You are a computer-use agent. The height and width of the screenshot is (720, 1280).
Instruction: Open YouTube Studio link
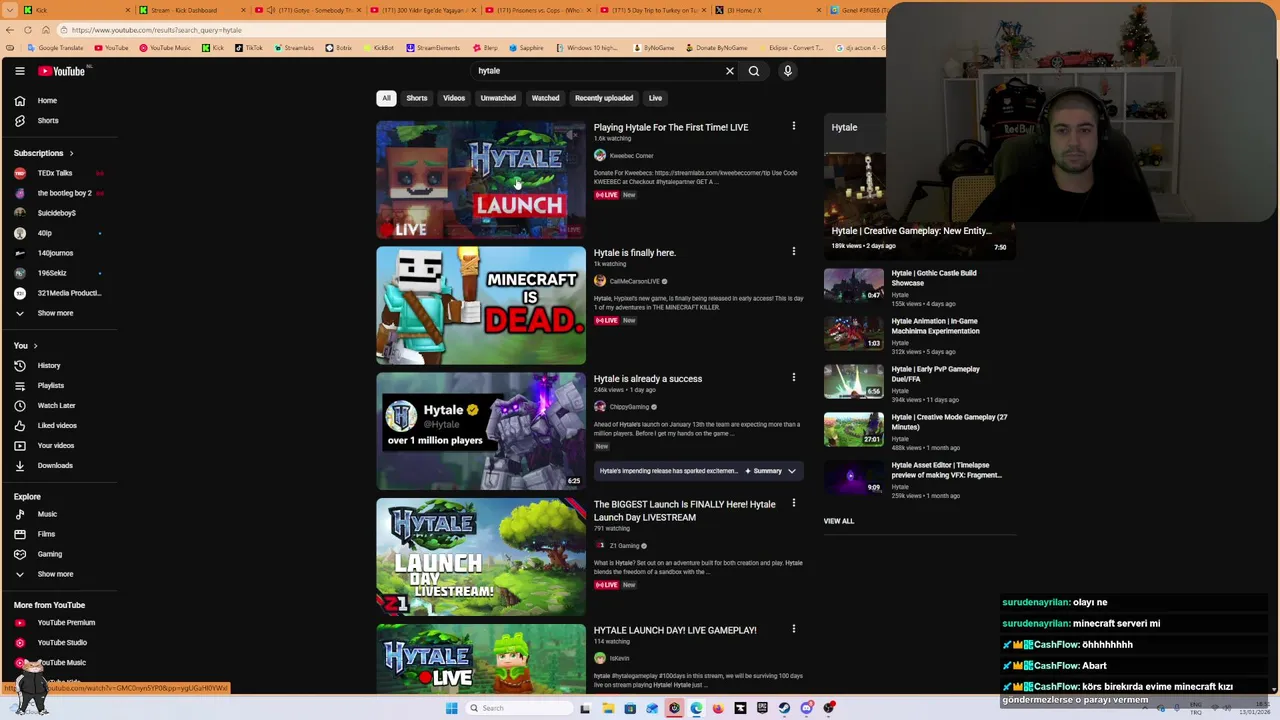pos(60,642)
